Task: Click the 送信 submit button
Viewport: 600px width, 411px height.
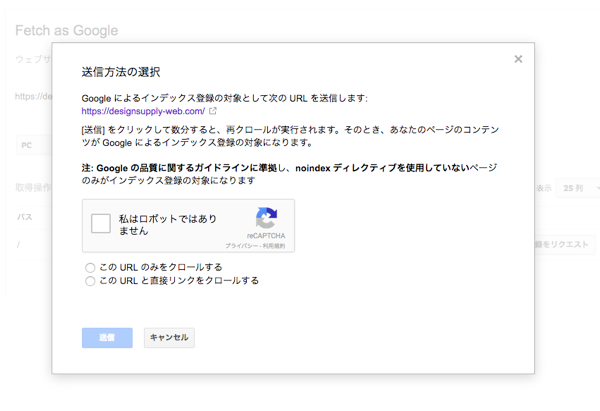Action: coord(107,338)
